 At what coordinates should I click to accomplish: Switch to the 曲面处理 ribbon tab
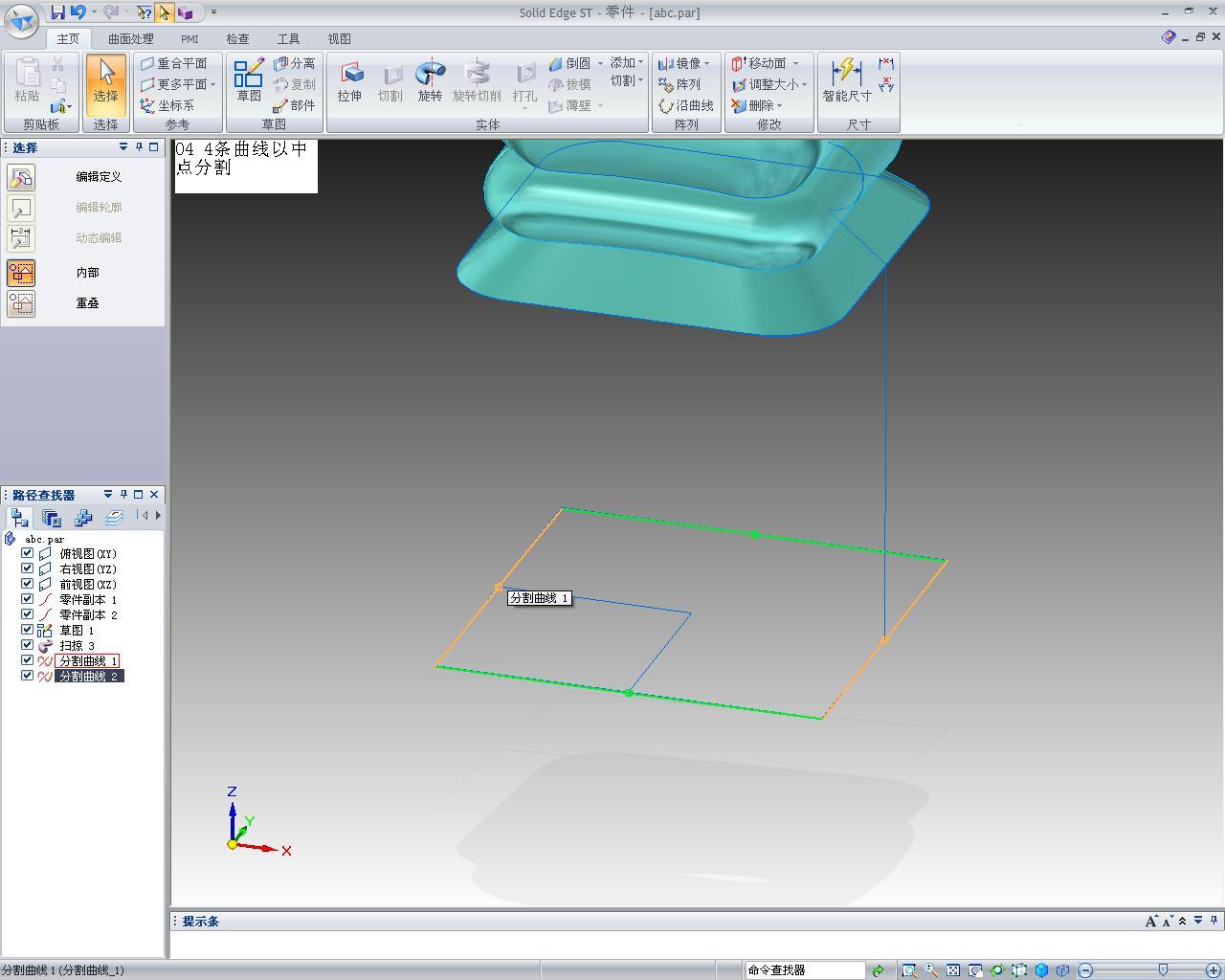click(130, 39)
